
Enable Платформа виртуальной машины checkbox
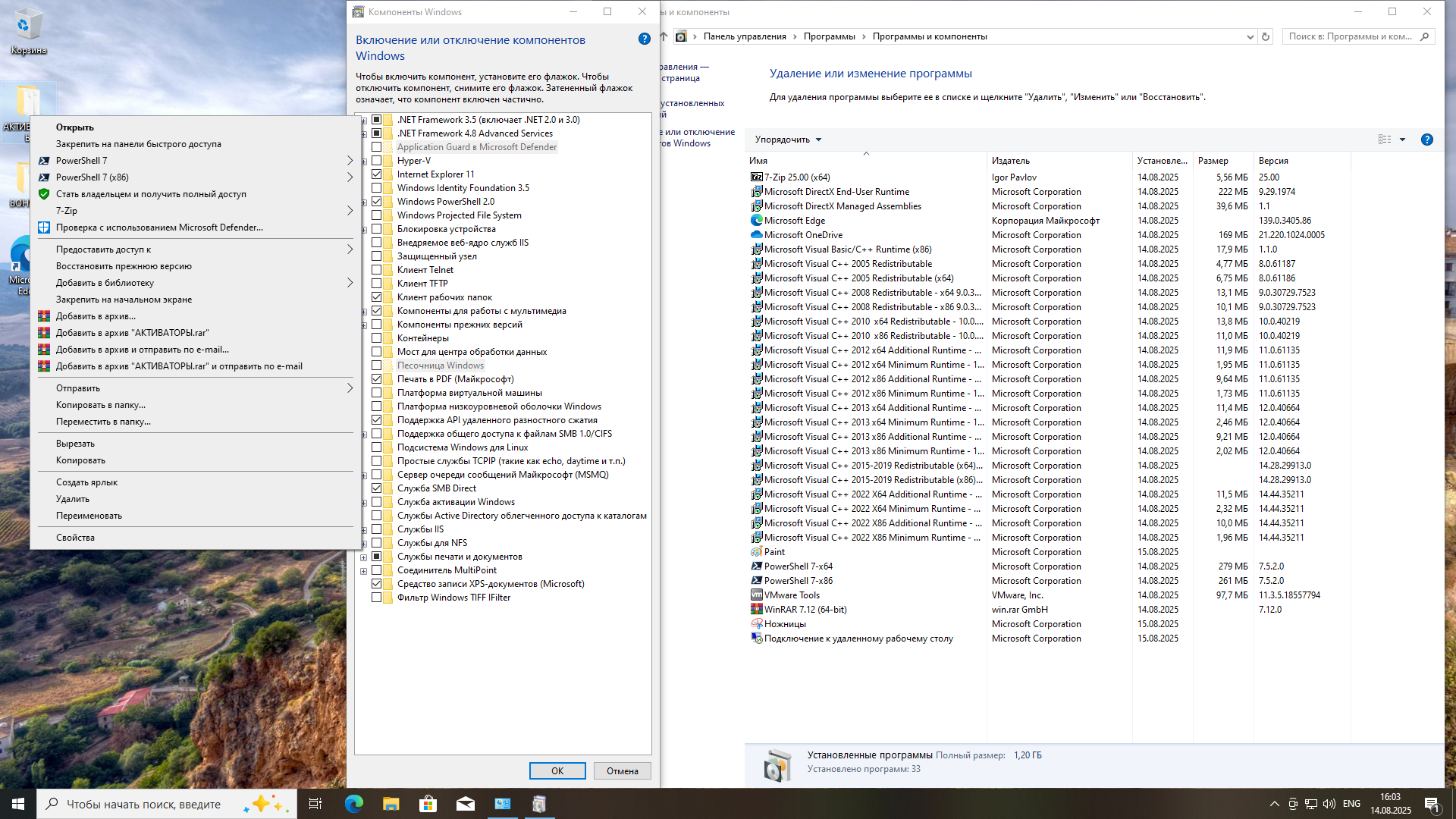[377, 393]
